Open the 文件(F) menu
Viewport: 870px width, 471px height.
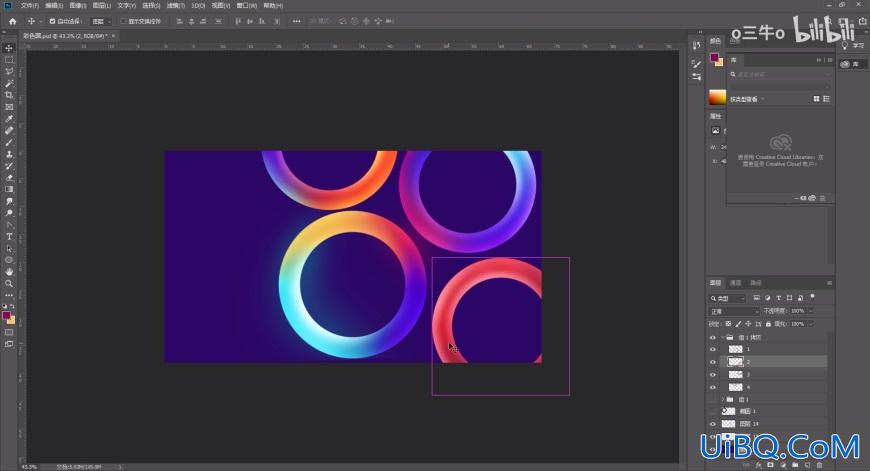(30, 6)
